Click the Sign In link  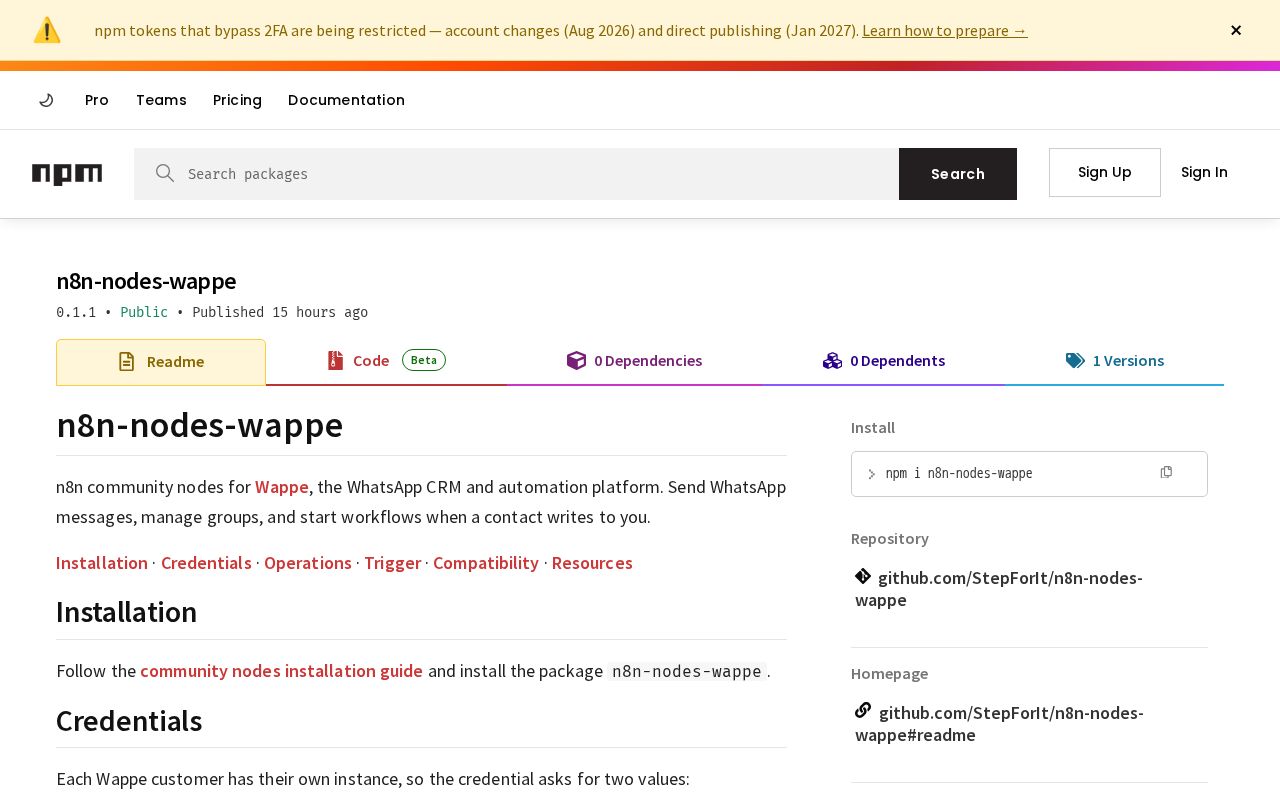(1204, 172)
